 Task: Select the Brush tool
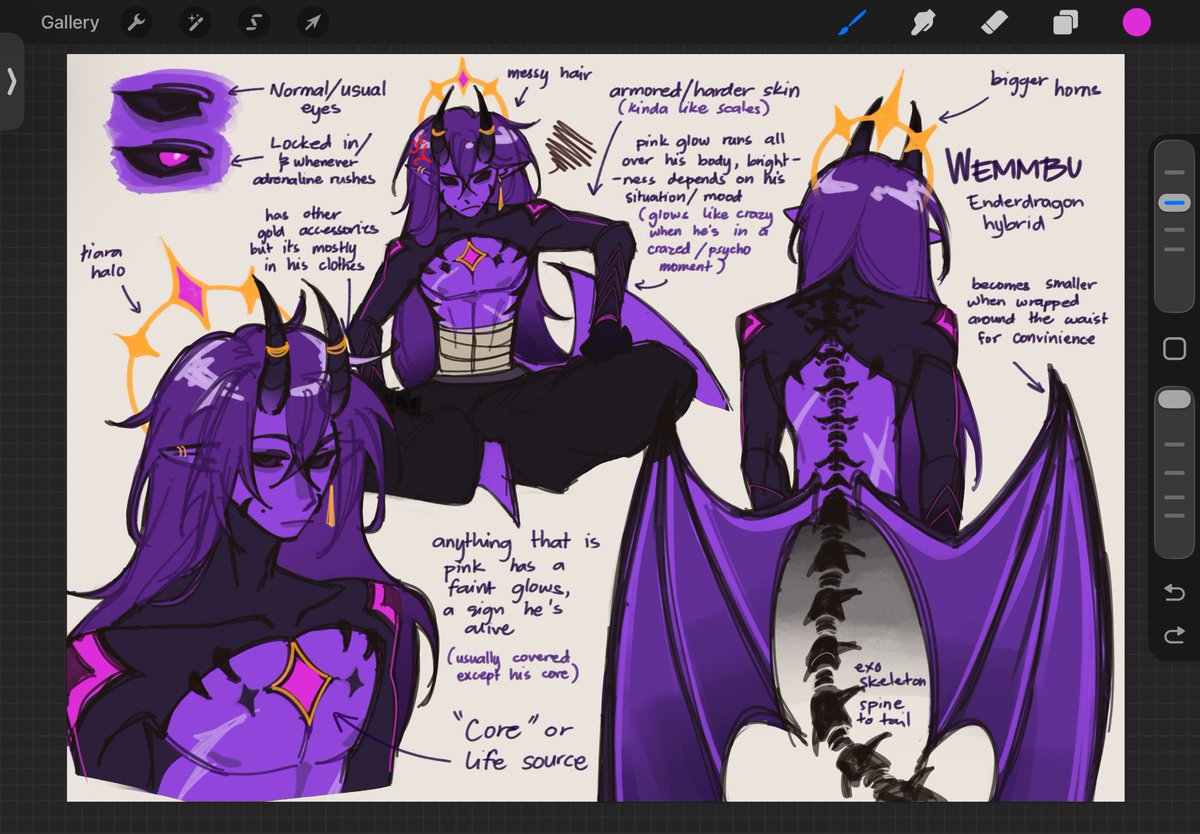coord(851,22)
